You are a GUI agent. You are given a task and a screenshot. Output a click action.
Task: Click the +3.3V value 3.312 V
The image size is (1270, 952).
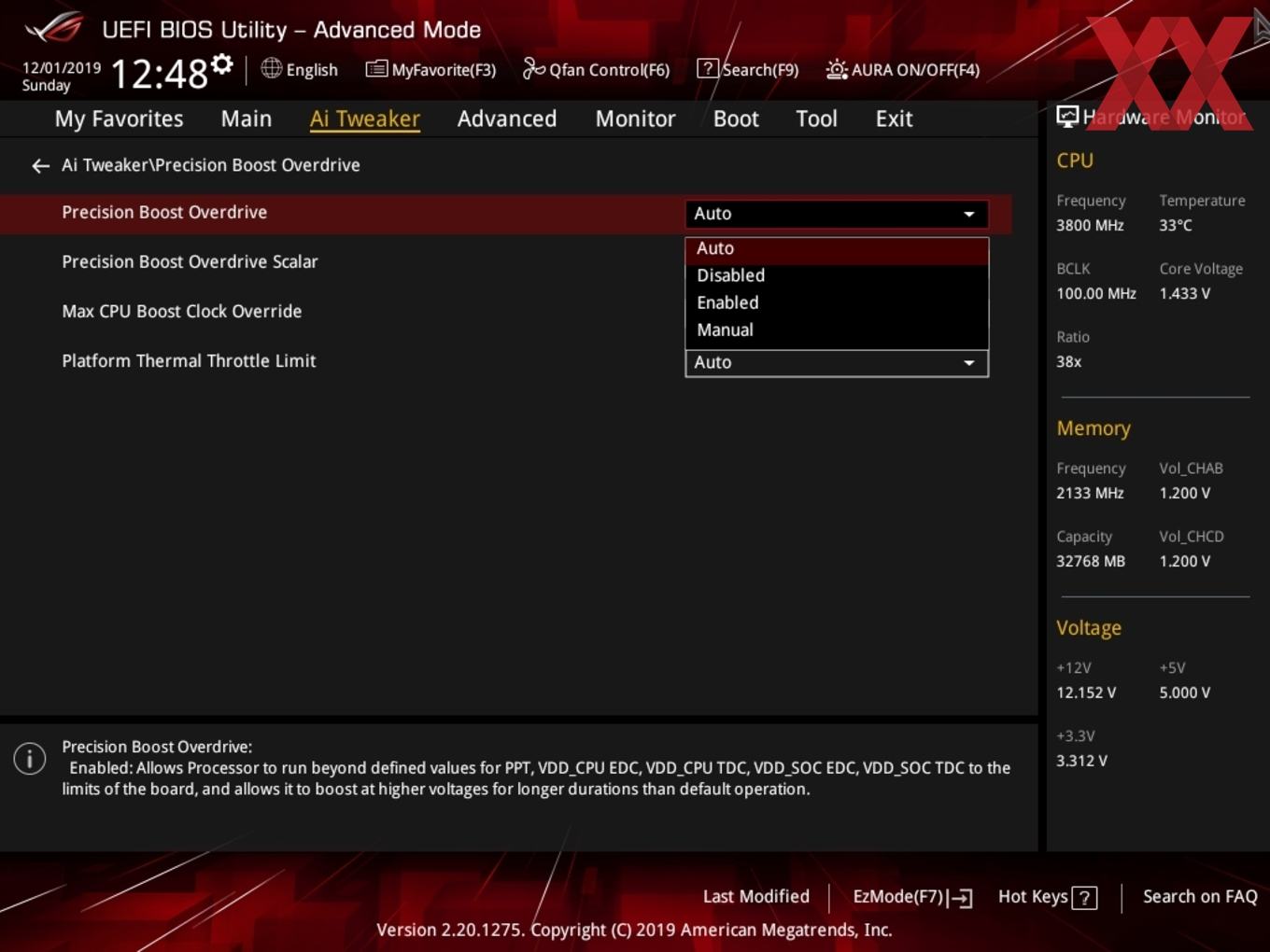tap(1081, 762)
